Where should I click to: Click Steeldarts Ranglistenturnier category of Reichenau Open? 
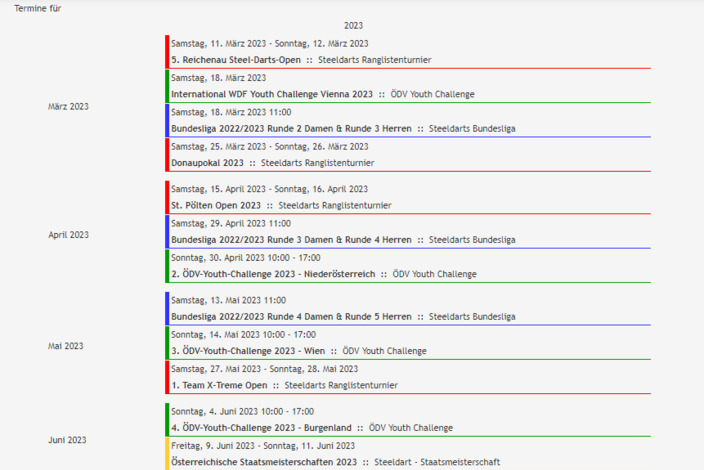pyautogui.click(x=374, y=60)
